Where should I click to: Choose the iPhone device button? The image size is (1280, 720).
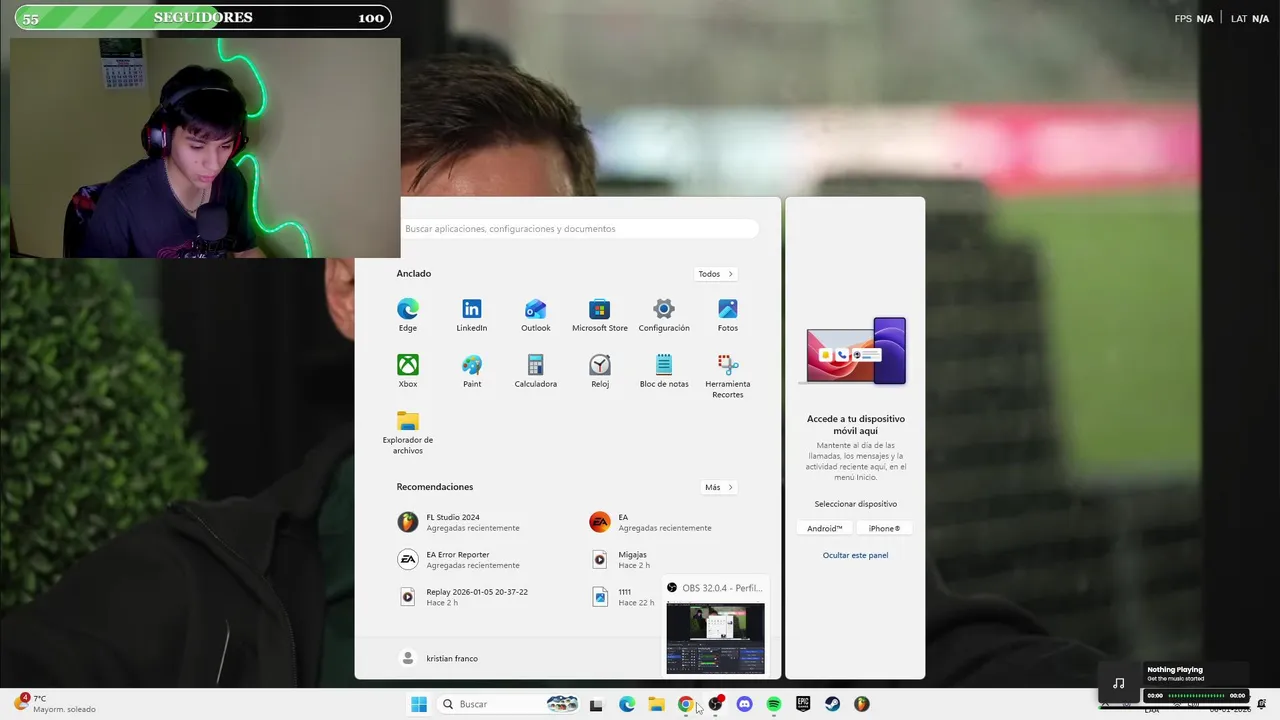tap(884, 528)
